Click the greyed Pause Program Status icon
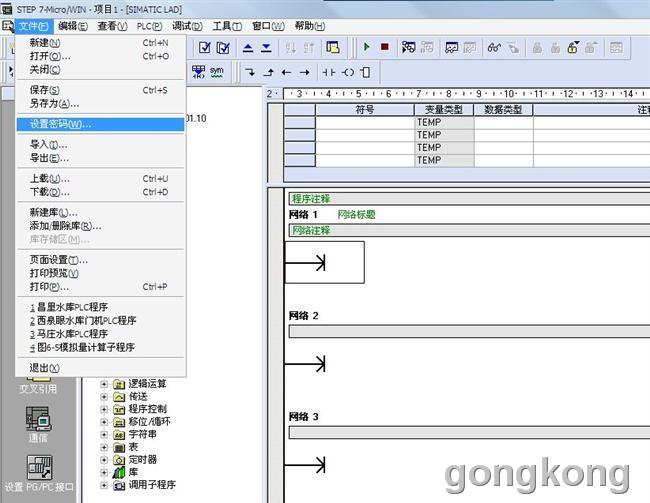Viewport: 650px width, 503px height. (x=427, y=47)
